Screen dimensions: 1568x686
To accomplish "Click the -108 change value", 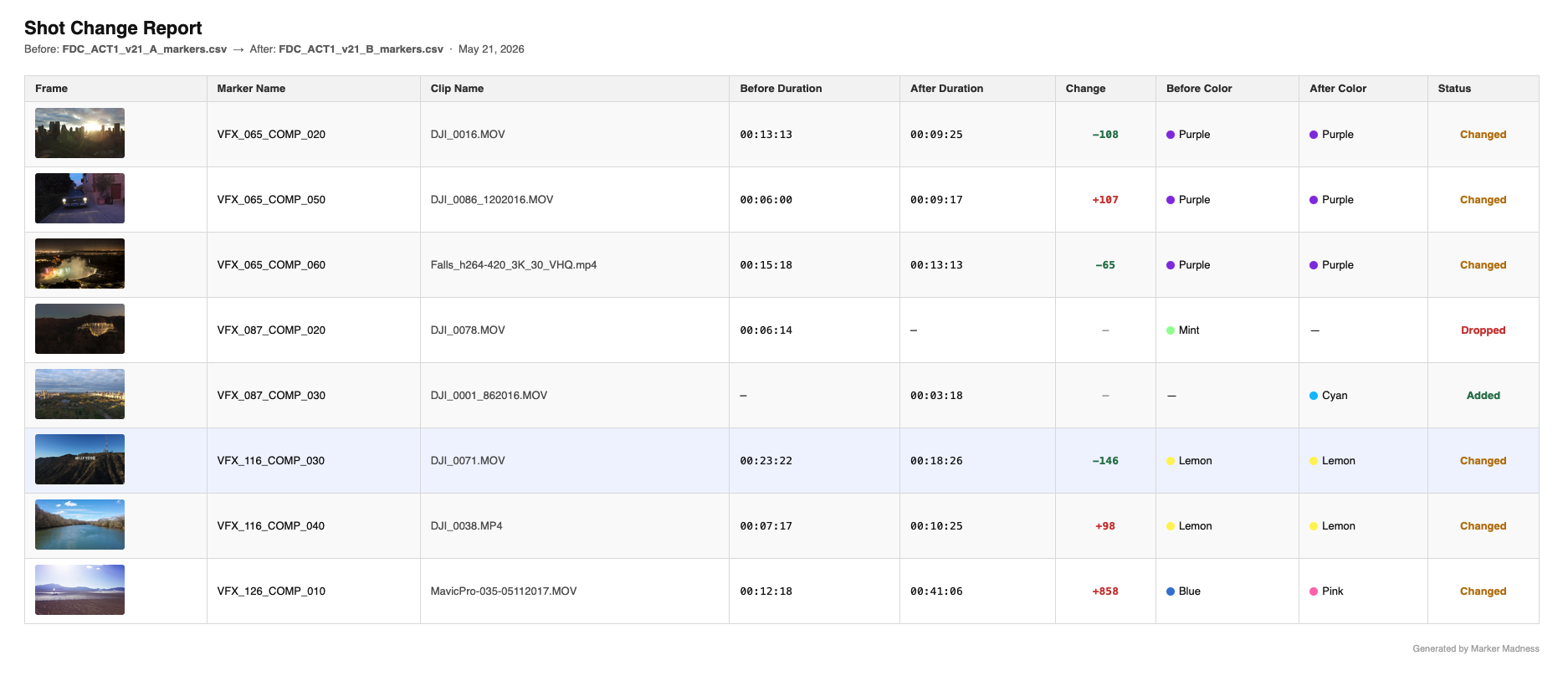I will click(x=1105, y=135).
